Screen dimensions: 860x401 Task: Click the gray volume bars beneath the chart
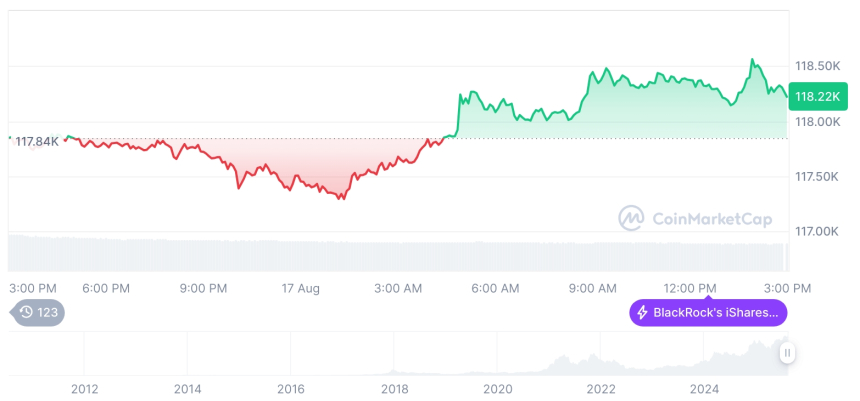click(400, 253)
